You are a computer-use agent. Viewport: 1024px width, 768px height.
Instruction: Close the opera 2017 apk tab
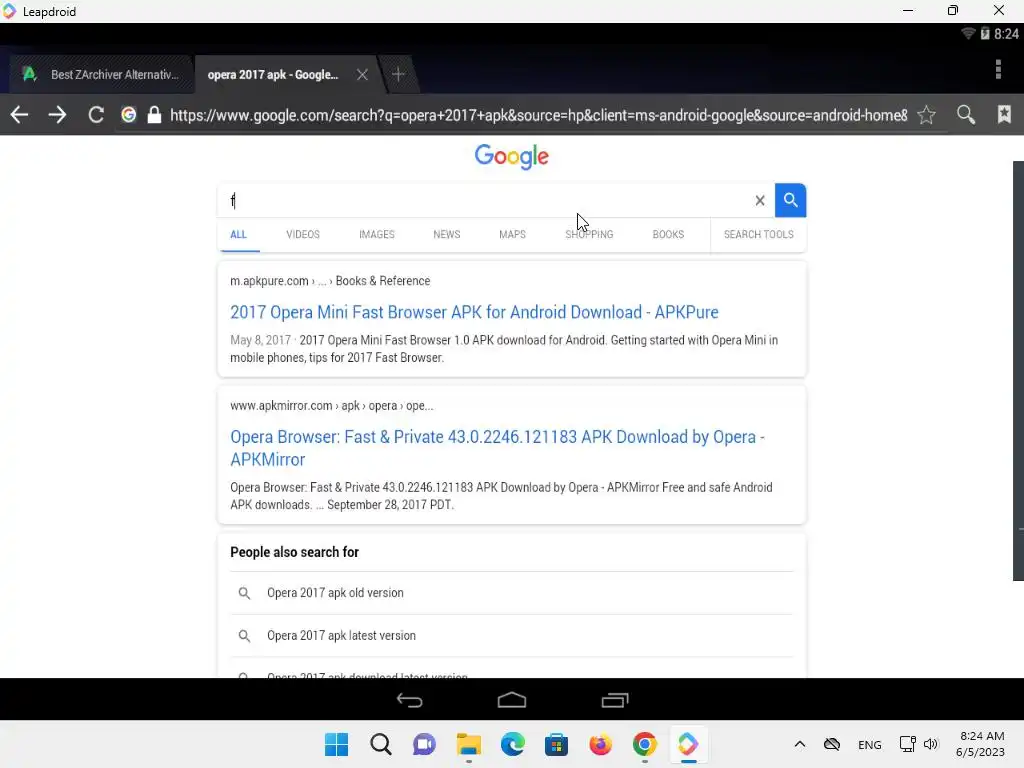click(362, 74)
